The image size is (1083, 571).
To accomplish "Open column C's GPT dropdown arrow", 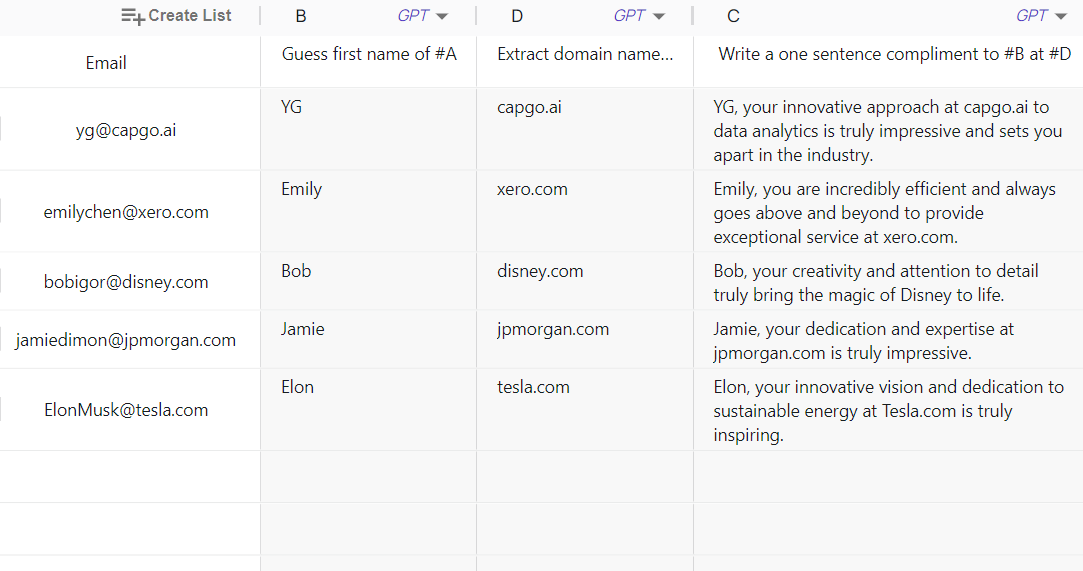I will pyautogui.click(x=1061, y=16).
